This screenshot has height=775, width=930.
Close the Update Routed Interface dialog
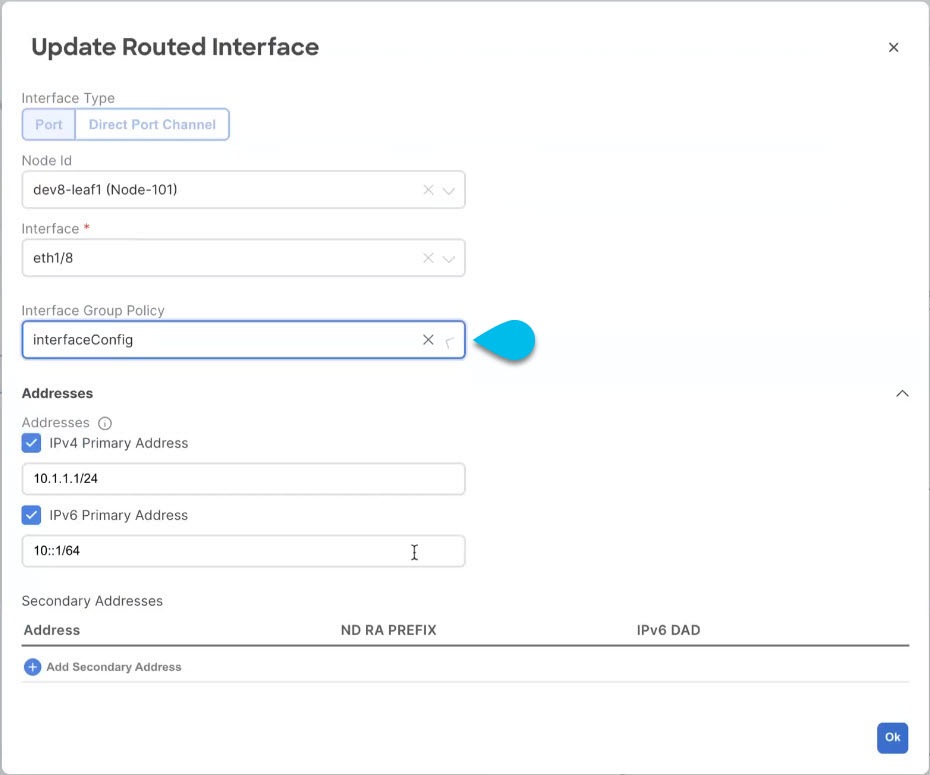[x=893, y=47]
